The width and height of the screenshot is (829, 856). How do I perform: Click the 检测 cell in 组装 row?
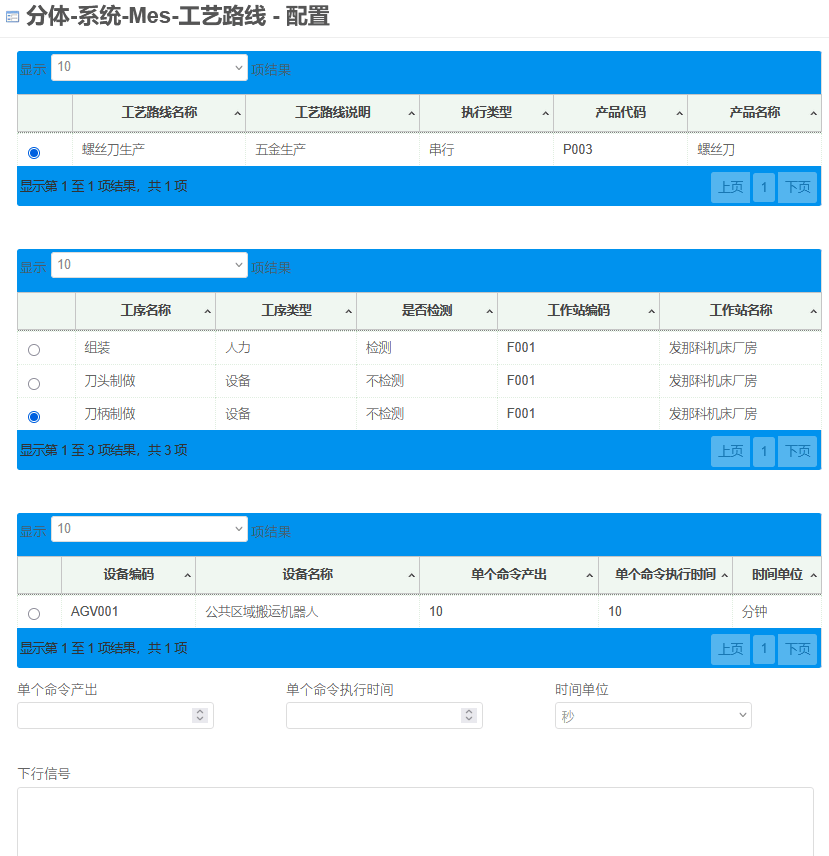pyautogui.click(x=427, y=348)
